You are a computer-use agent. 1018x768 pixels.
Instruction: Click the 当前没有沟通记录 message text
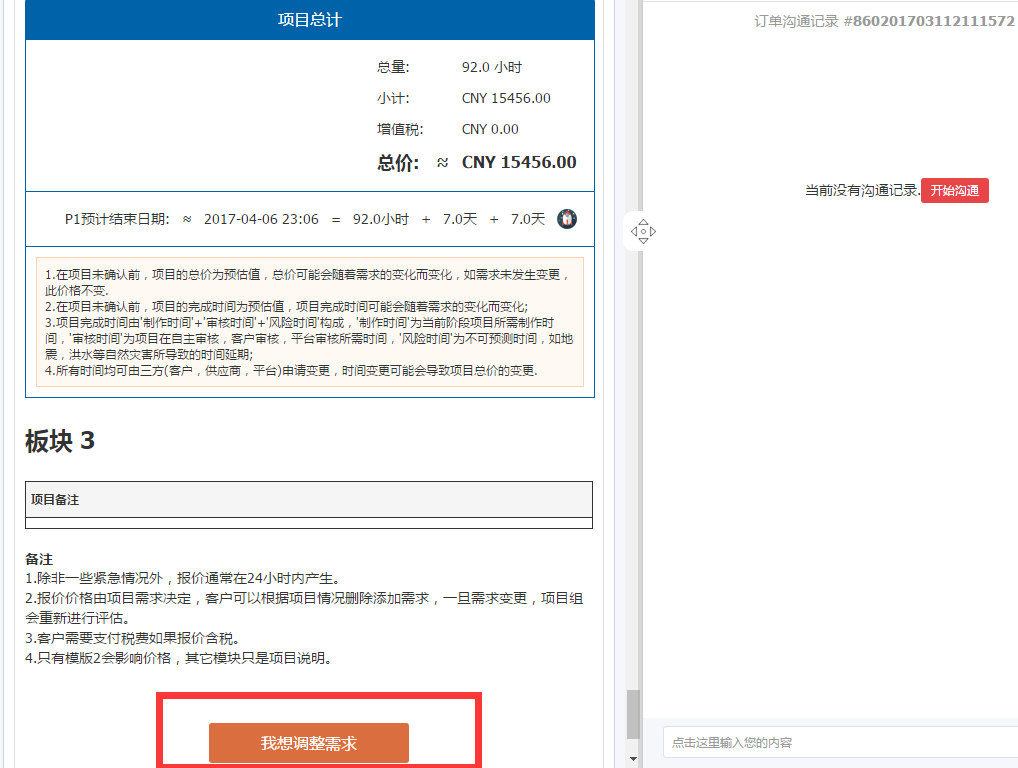[x=861, y=190]
